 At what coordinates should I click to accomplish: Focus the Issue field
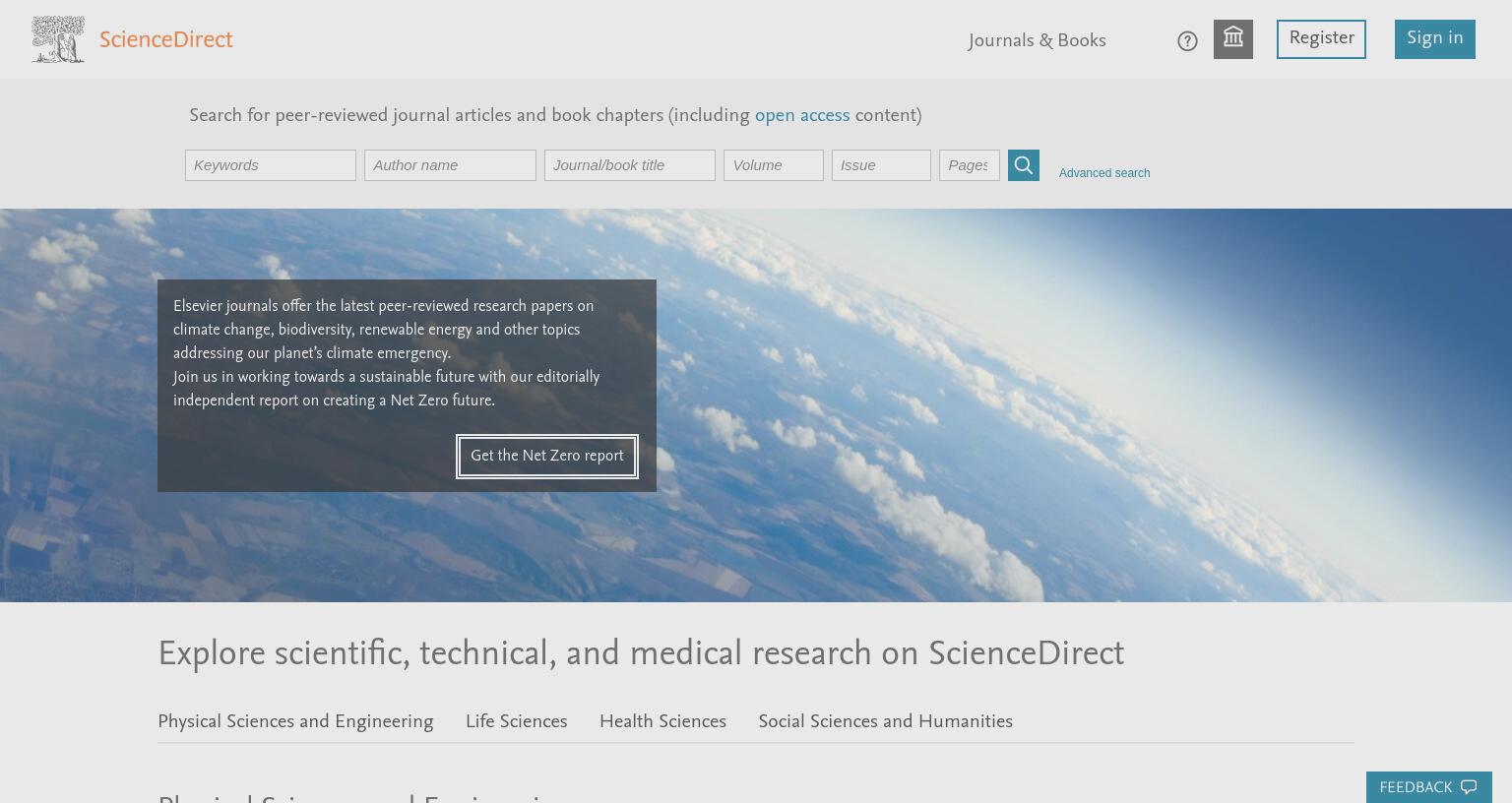881,165
